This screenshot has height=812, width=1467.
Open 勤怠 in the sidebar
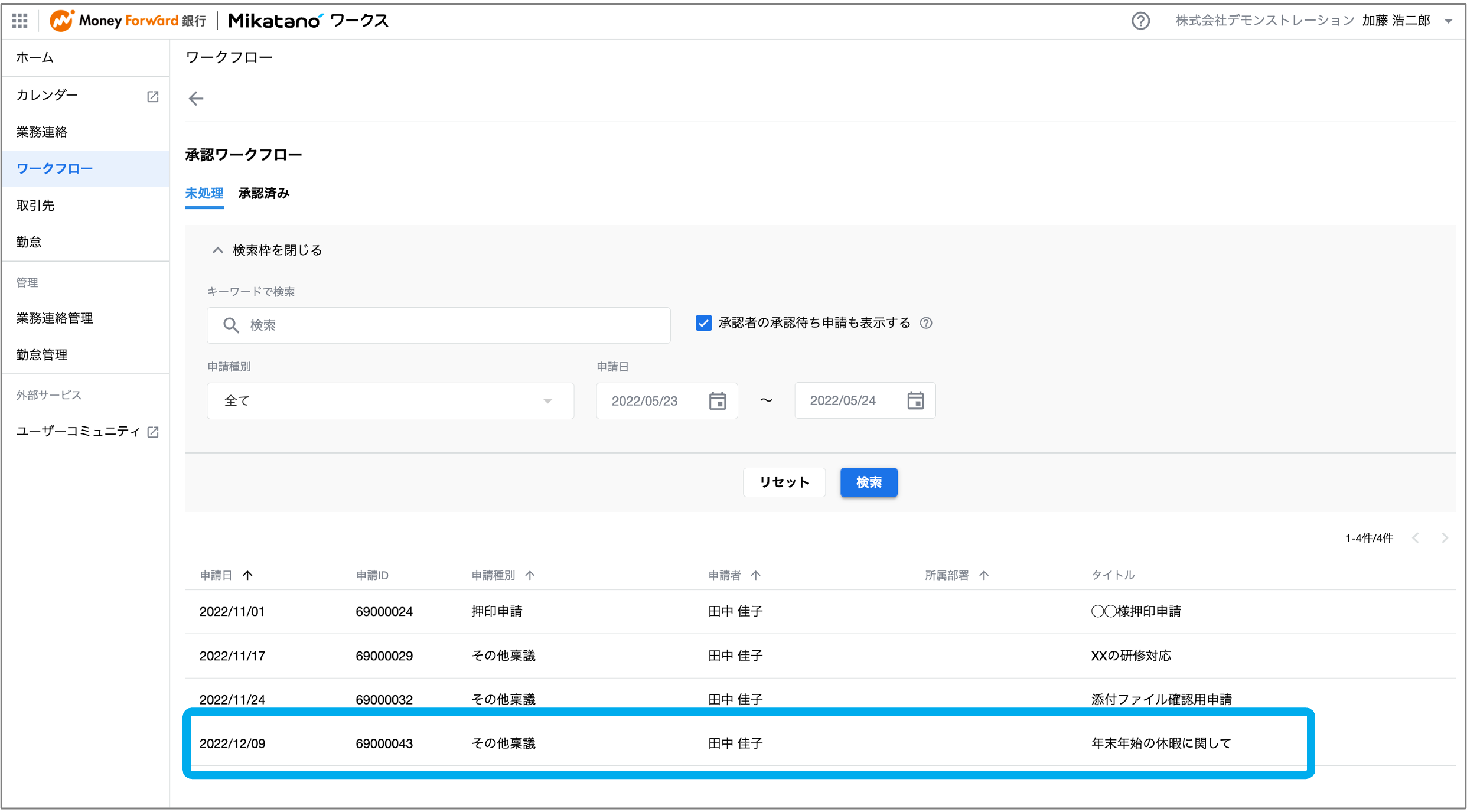tap(86, 242)
